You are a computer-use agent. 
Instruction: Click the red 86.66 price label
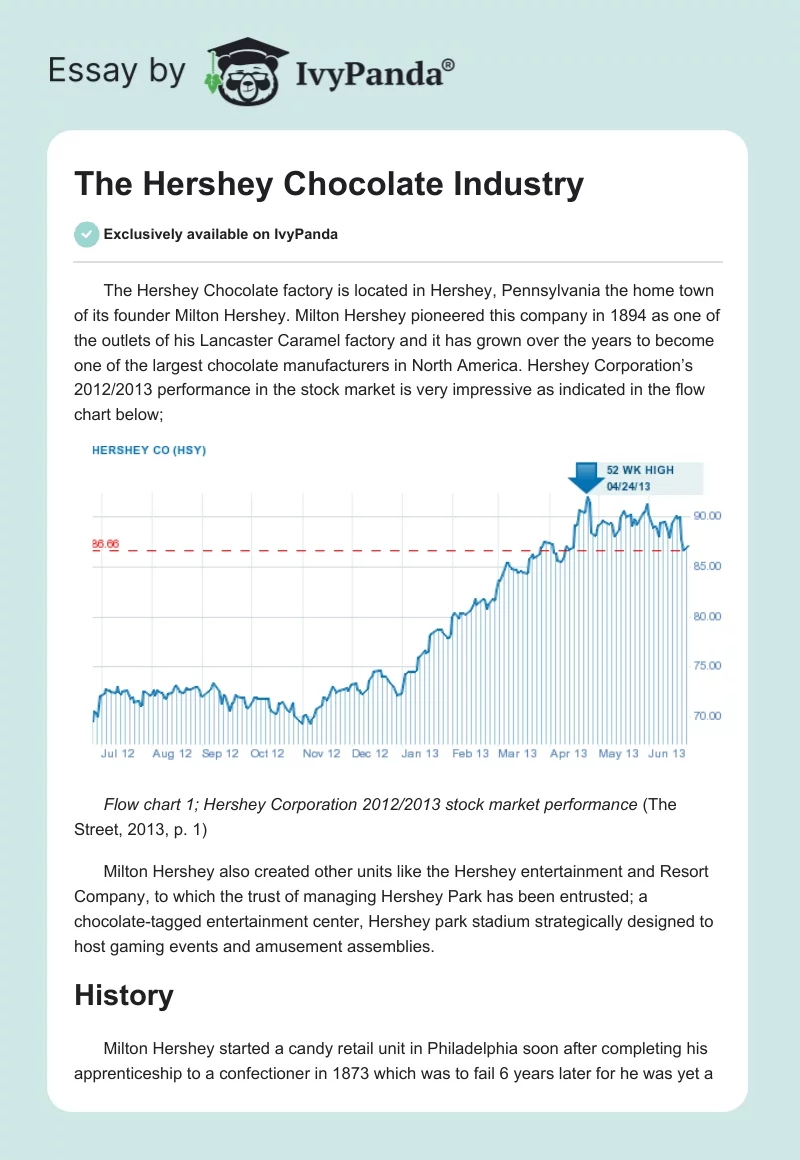(105, 544)
